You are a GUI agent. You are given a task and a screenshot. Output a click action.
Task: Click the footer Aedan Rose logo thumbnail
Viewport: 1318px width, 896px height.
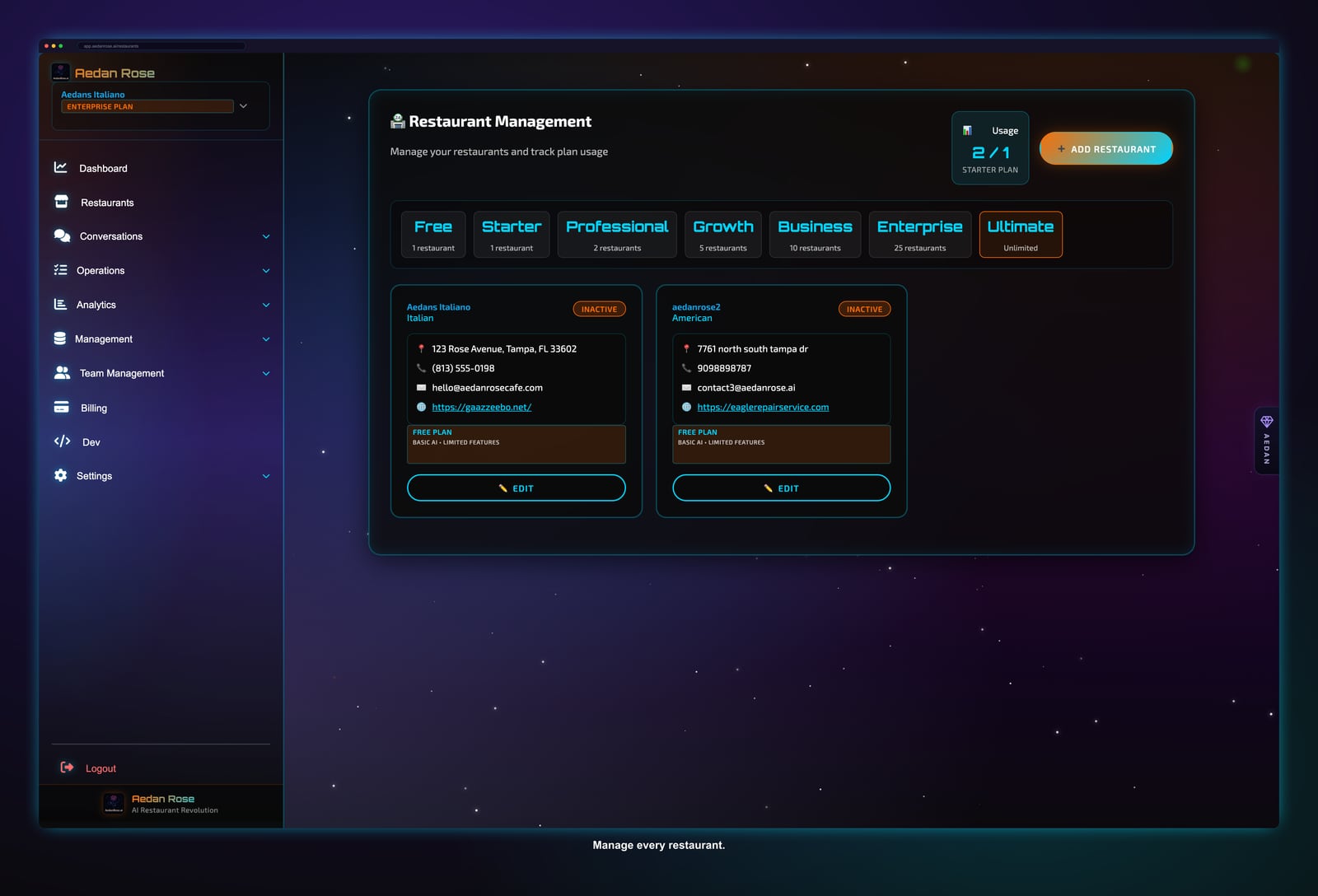114,803
